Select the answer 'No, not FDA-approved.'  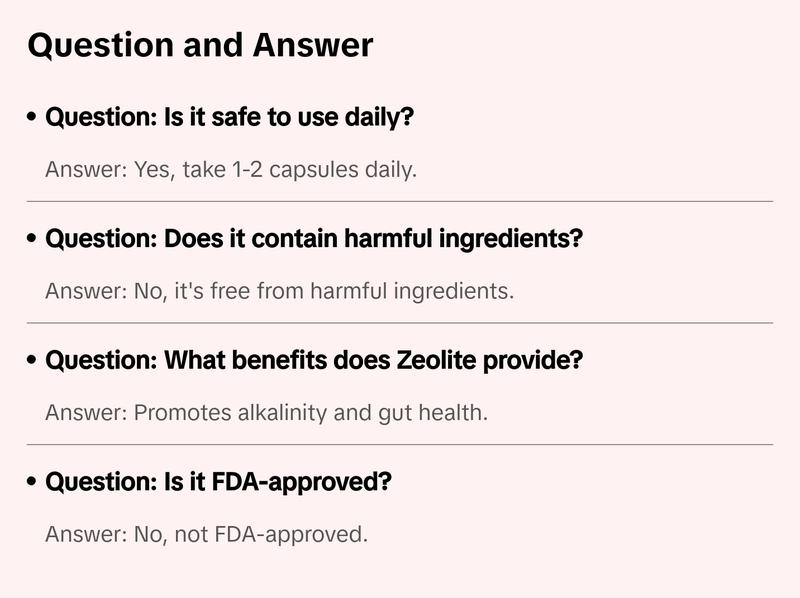206,534
